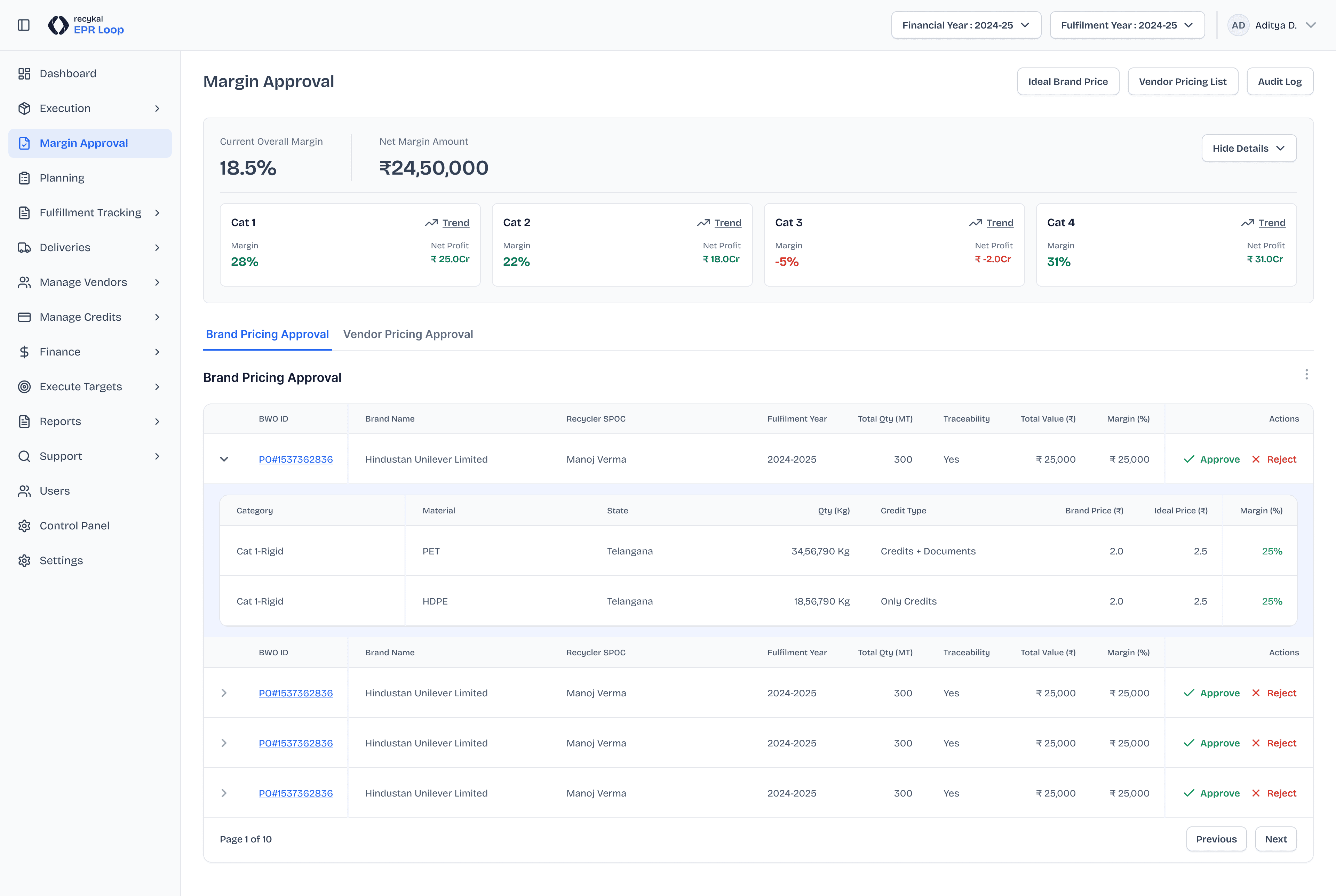Viewport: 1336px width, 896px height.
Task: Click the Execution cube icon
Action: [x=24, y=109]
